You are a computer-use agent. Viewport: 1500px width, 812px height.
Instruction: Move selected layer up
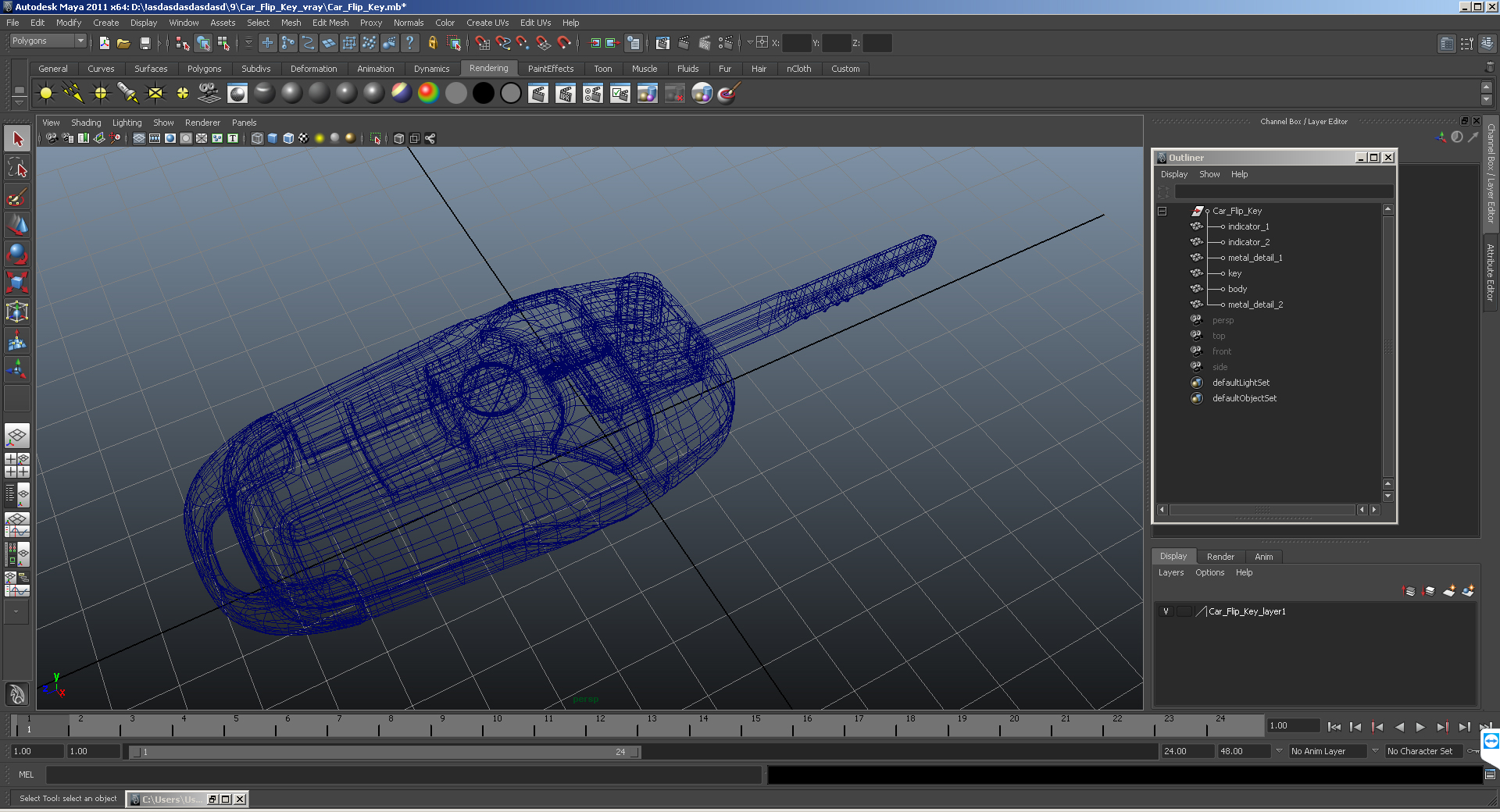pyautogui.click(x=1409, y=590)
